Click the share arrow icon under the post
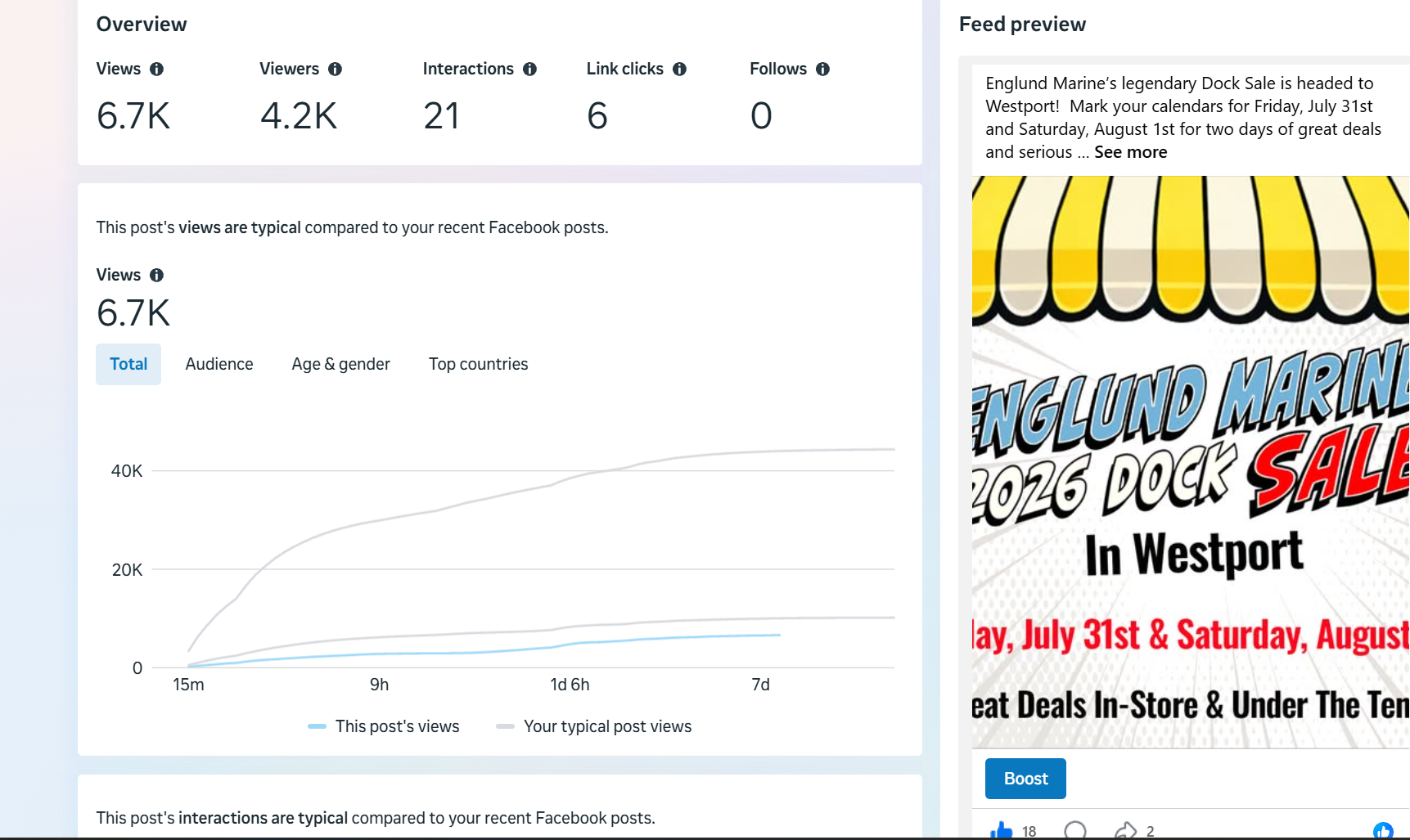 click(1126, 831)
